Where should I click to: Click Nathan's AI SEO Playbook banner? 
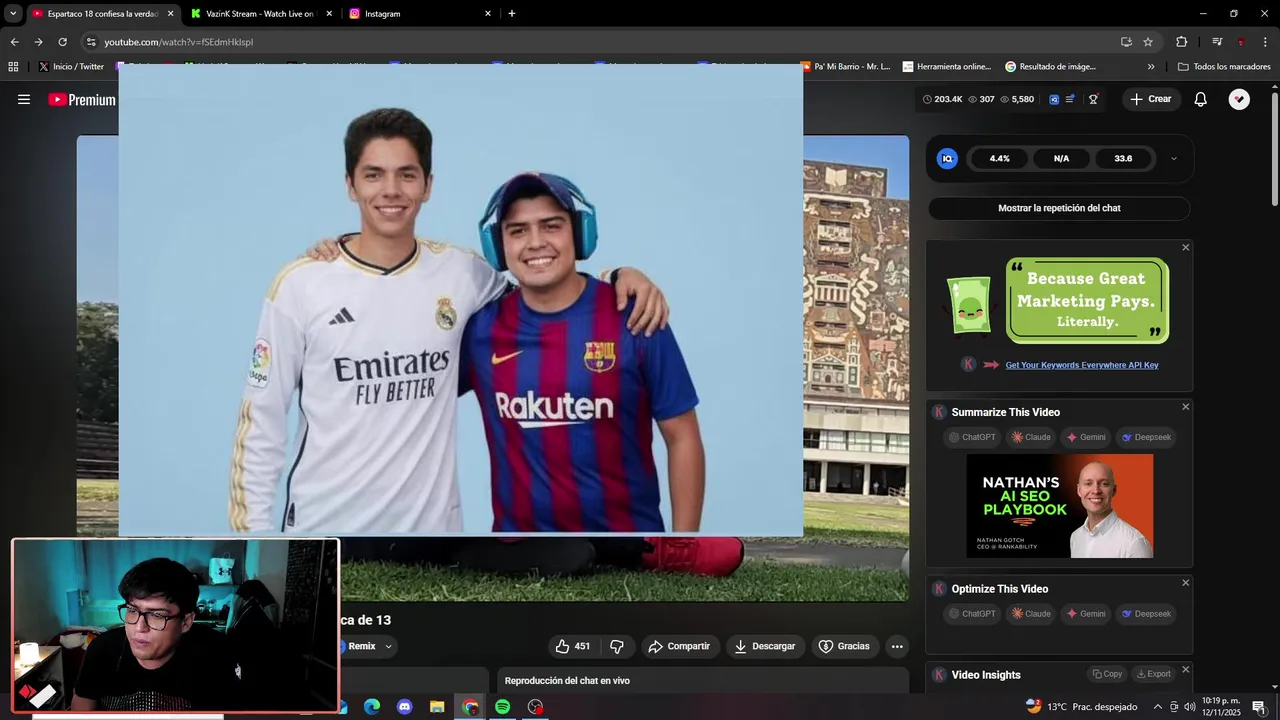pos(1059,506)
